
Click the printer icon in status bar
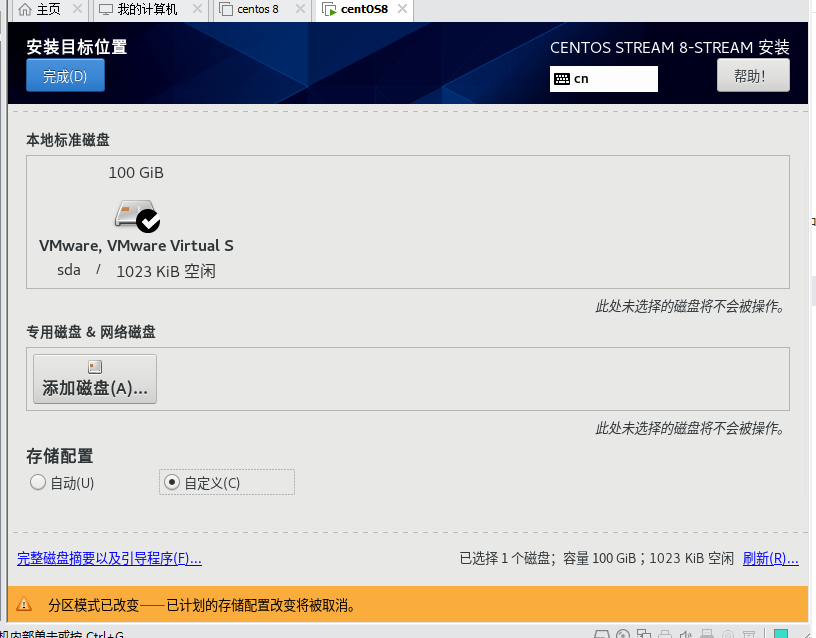665,634
